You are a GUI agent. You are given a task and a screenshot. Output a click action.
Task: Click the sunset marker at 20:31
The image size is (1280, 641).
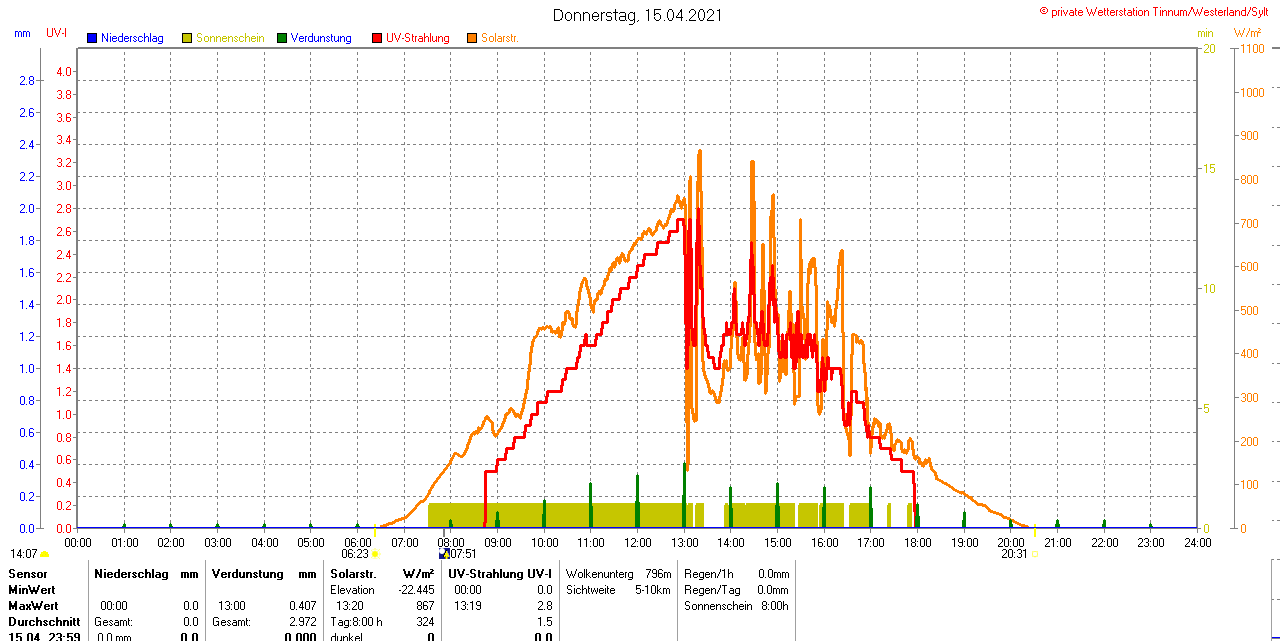click(x=1034, y=553)
